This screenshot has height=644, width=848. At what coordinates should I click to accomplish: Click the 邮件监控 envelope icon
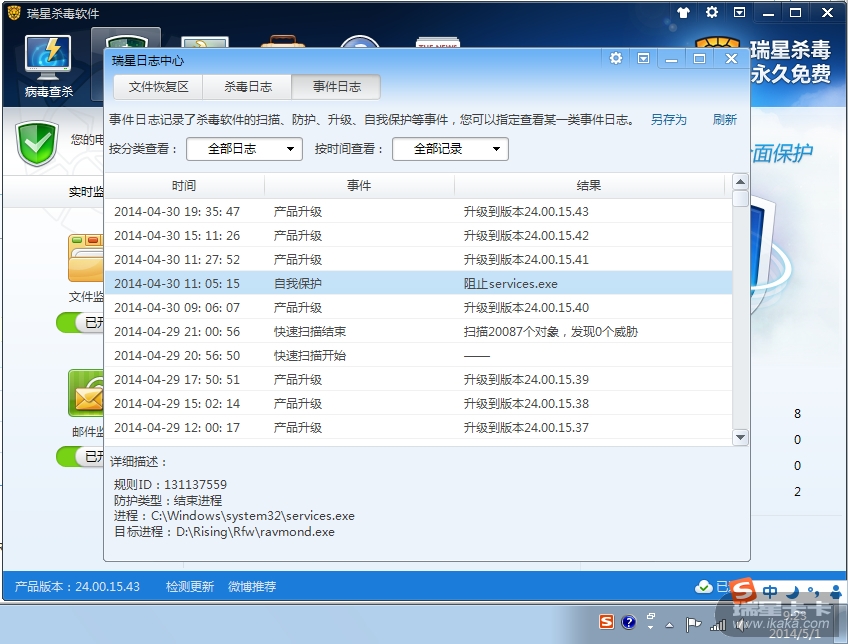[x=86, y=393]
